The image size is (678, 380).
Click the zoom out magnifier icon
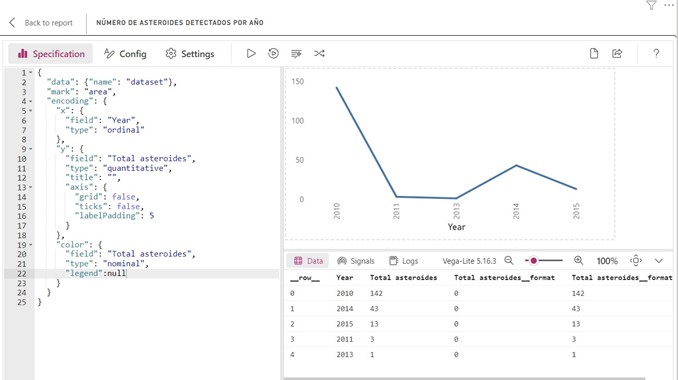tap(509, 261)
